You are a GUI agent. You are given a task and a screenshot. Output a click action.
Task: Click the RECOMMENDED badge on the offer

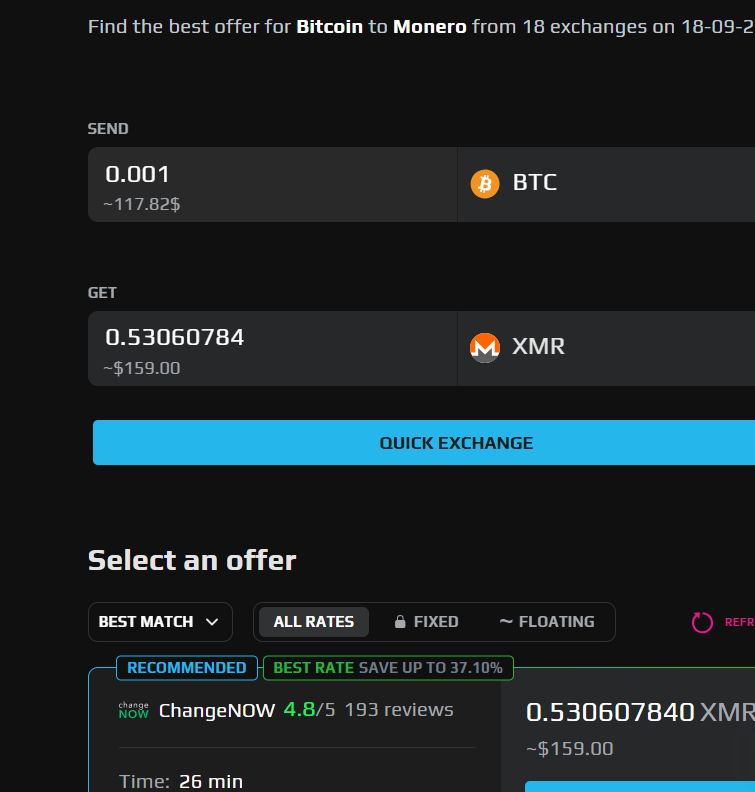[187, 668]
